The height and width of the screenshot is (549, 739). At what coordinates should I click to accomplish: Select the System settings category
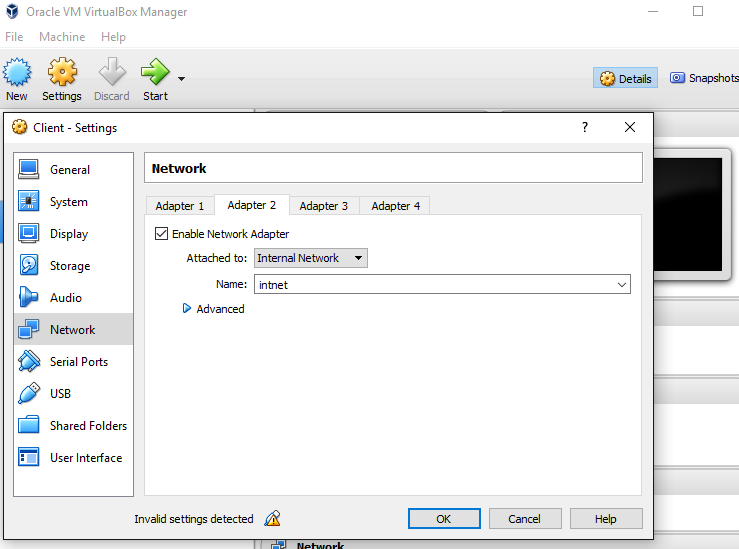(x=74, y=202)
